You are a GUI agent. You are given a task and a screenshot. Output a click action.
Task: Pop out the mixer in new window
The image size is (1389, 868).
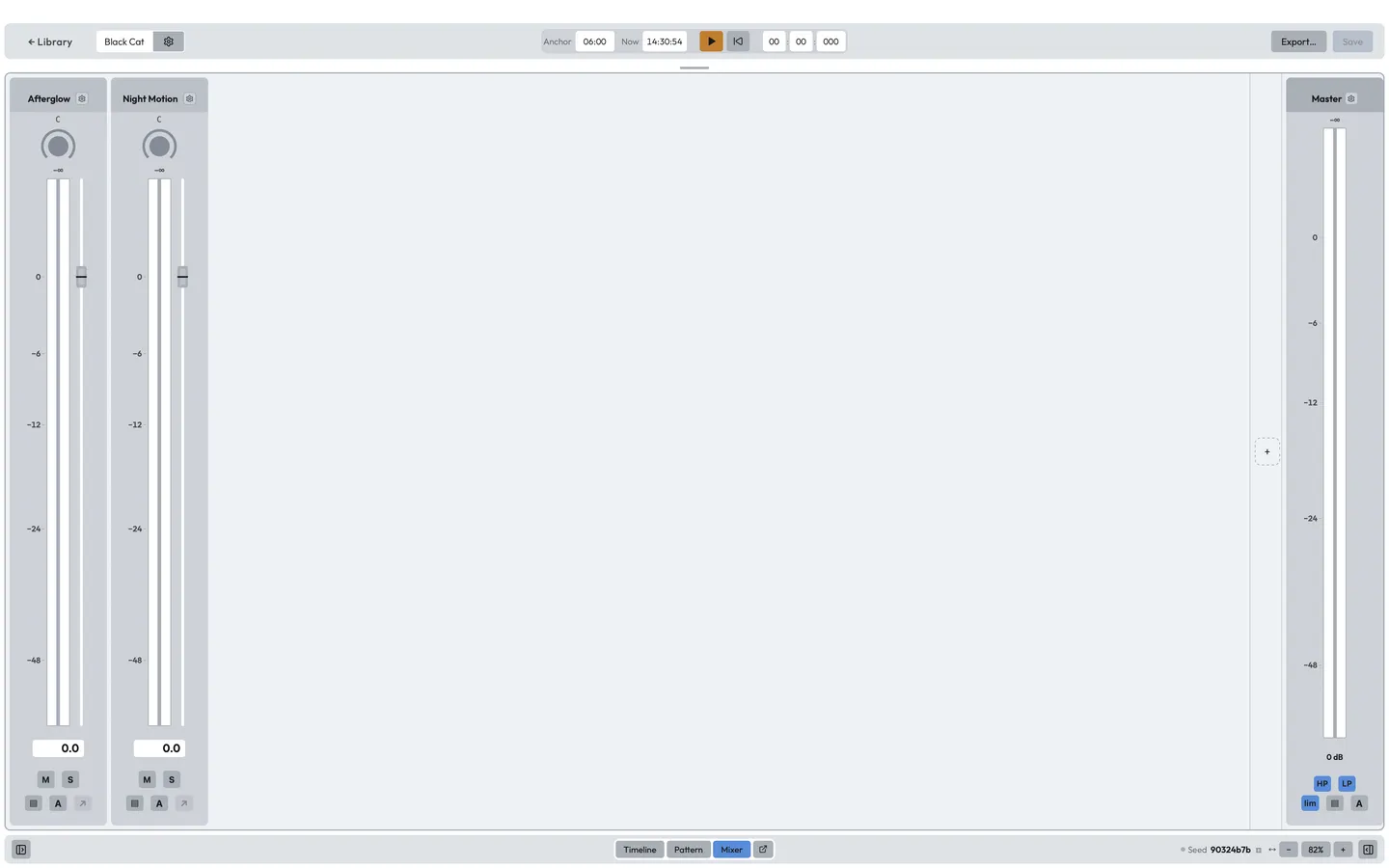click(763, 850)
